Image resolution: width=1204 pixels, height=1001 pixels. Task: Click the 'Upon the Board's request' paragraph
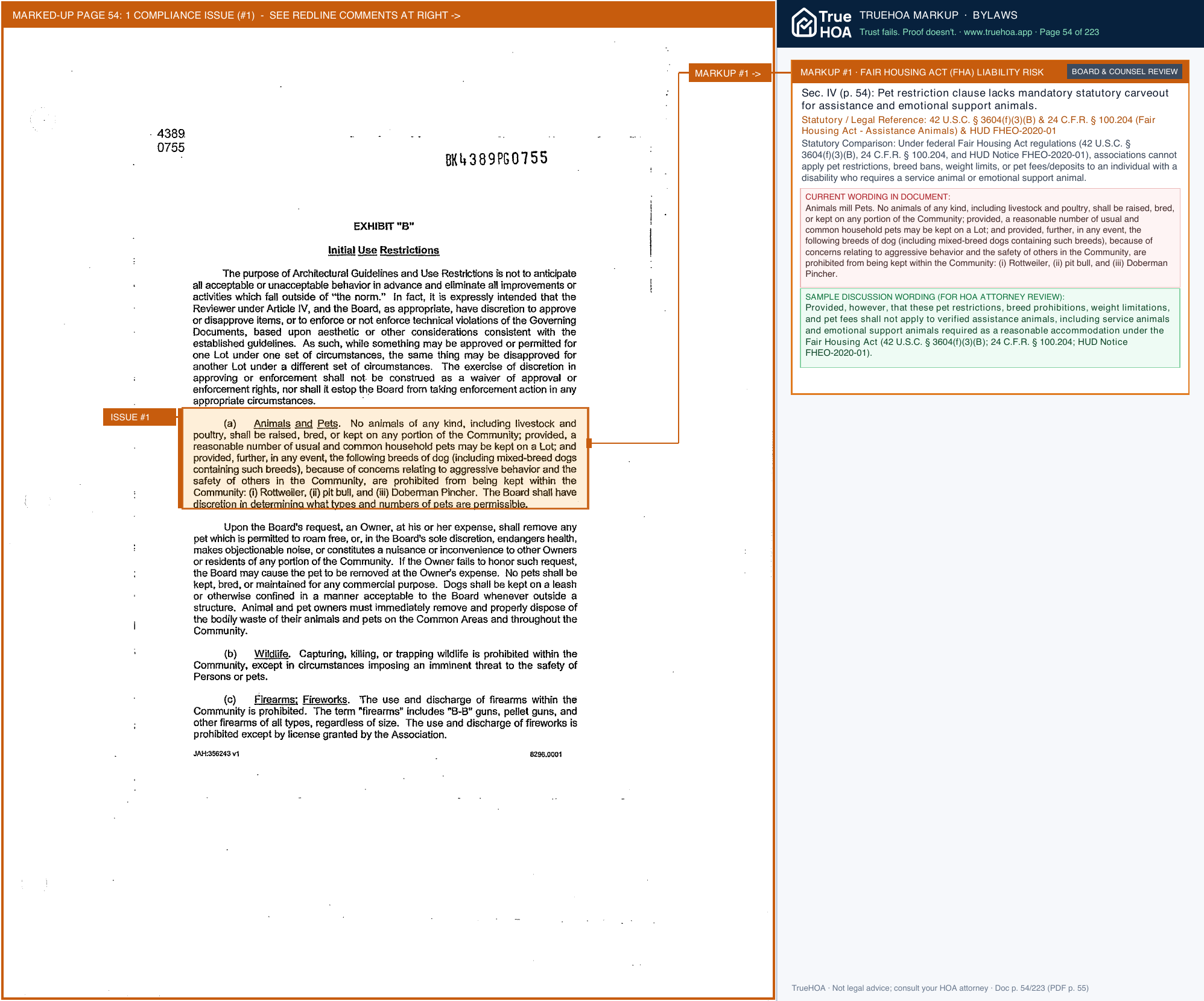[385, 579]
